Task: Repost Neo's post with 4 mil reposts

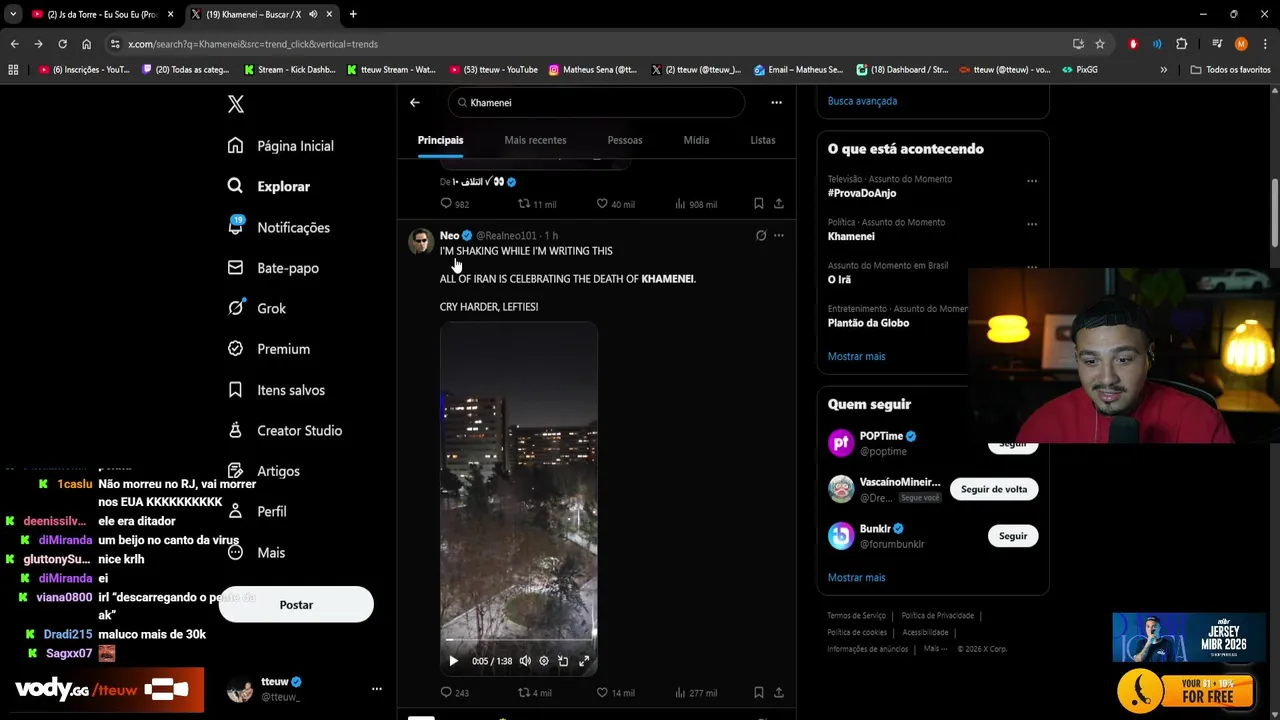Action: coord(535,693)
